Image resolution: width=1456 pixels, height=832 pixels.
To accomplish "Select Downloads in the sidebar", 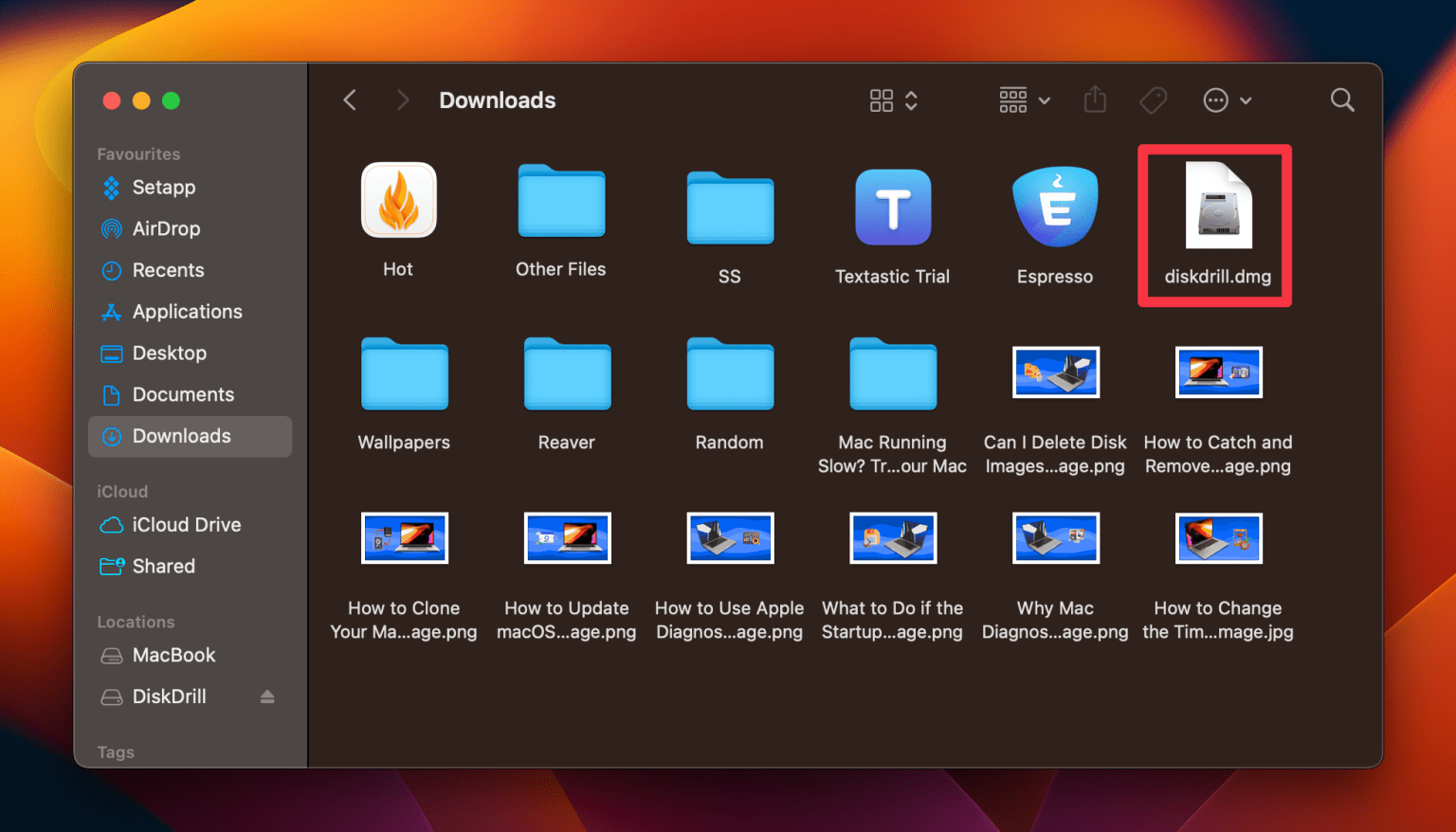I will (182, 436).
